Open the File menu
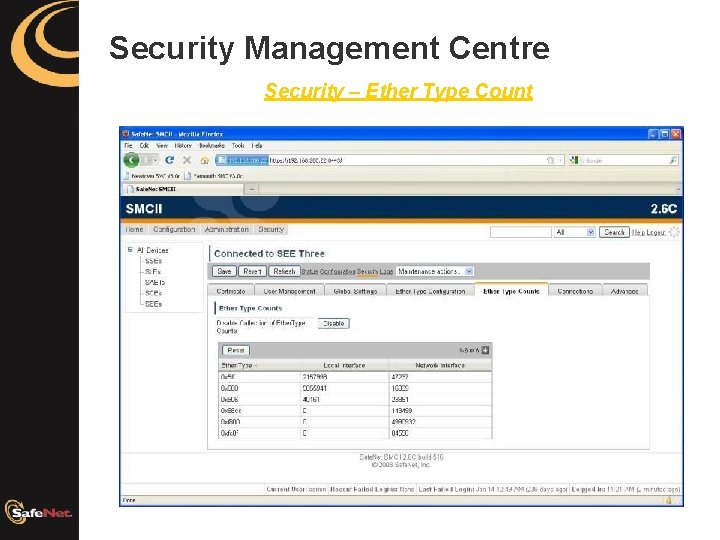The image size is (720, 540). [129, 146]
